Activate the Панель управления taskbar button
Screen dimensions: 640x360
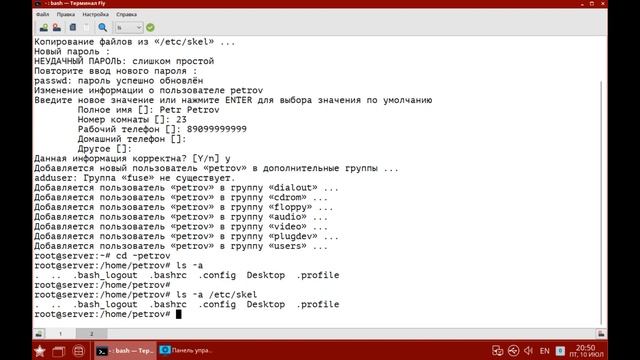[x=186, y=350]
